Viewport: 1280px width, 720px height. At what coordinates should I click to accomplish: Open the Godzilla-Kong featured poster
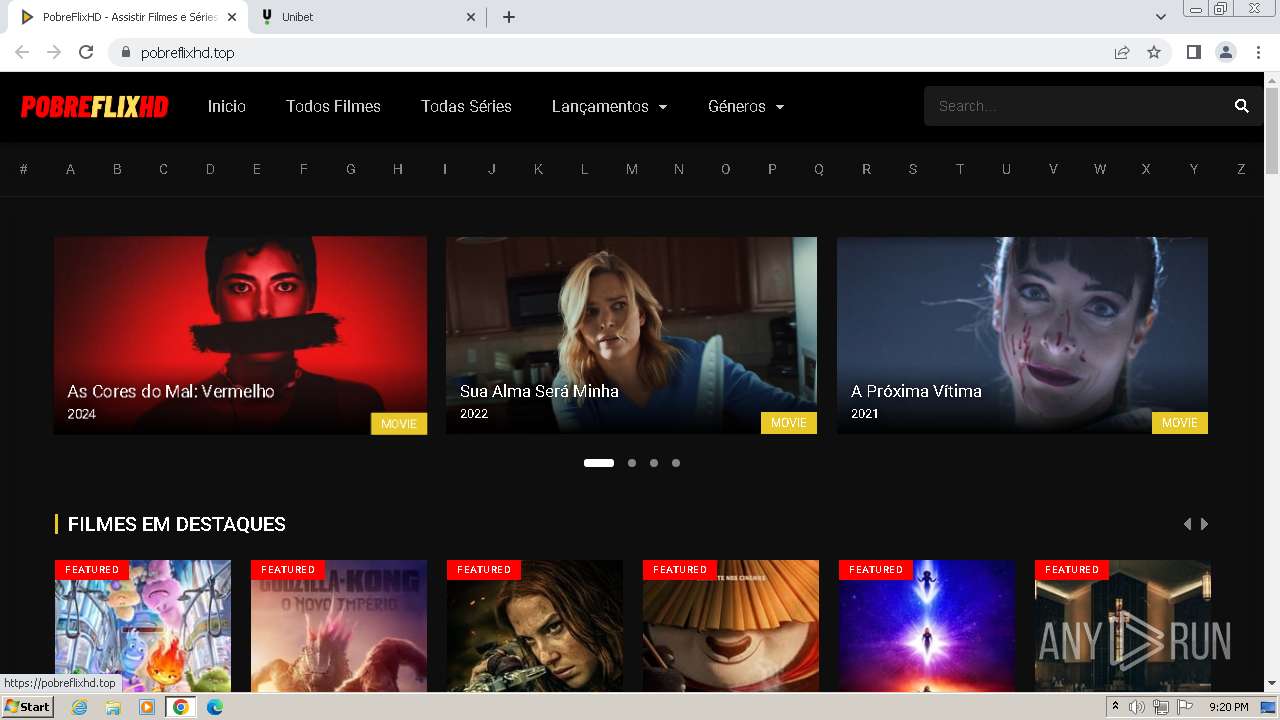pyautogui.click(x=339, y=626)
